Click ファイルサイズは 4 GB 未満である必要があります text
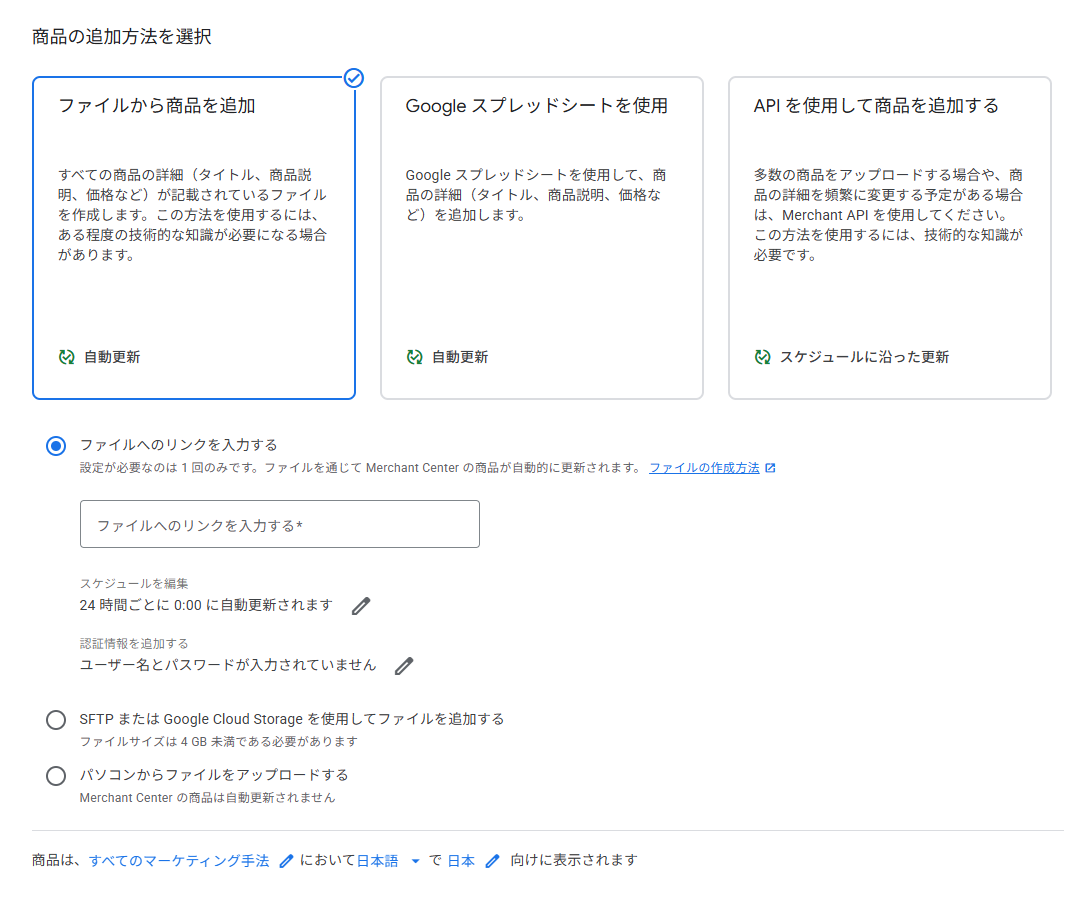Image resolution: width=1082 pixels, height=901 pixels. 219,742
